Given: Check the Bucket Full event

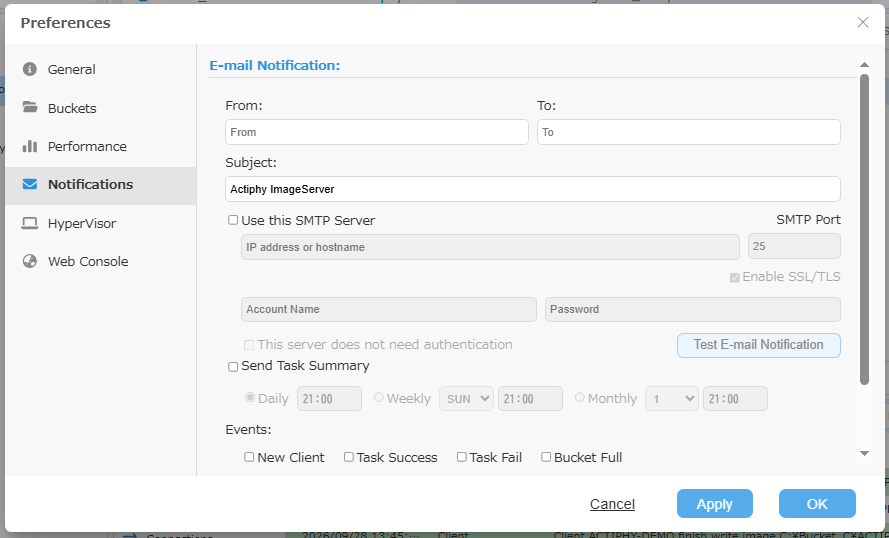Looking at the screenshot, I should (546, 457).
